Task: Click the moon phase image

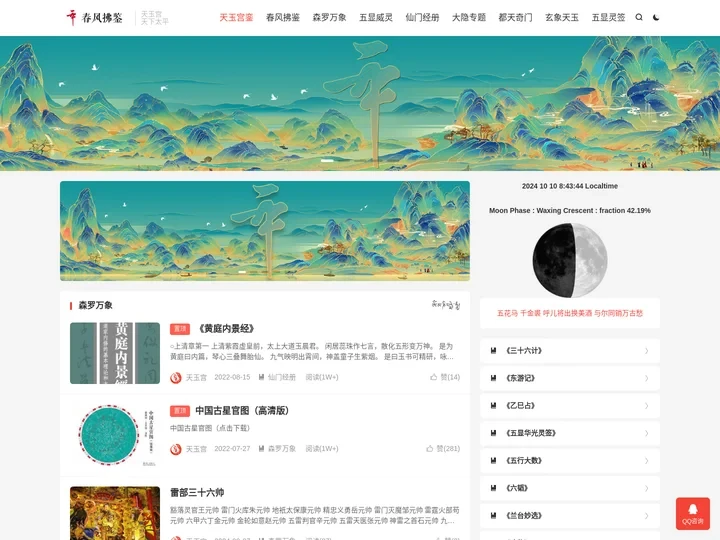Action: (x=570, y=260)
